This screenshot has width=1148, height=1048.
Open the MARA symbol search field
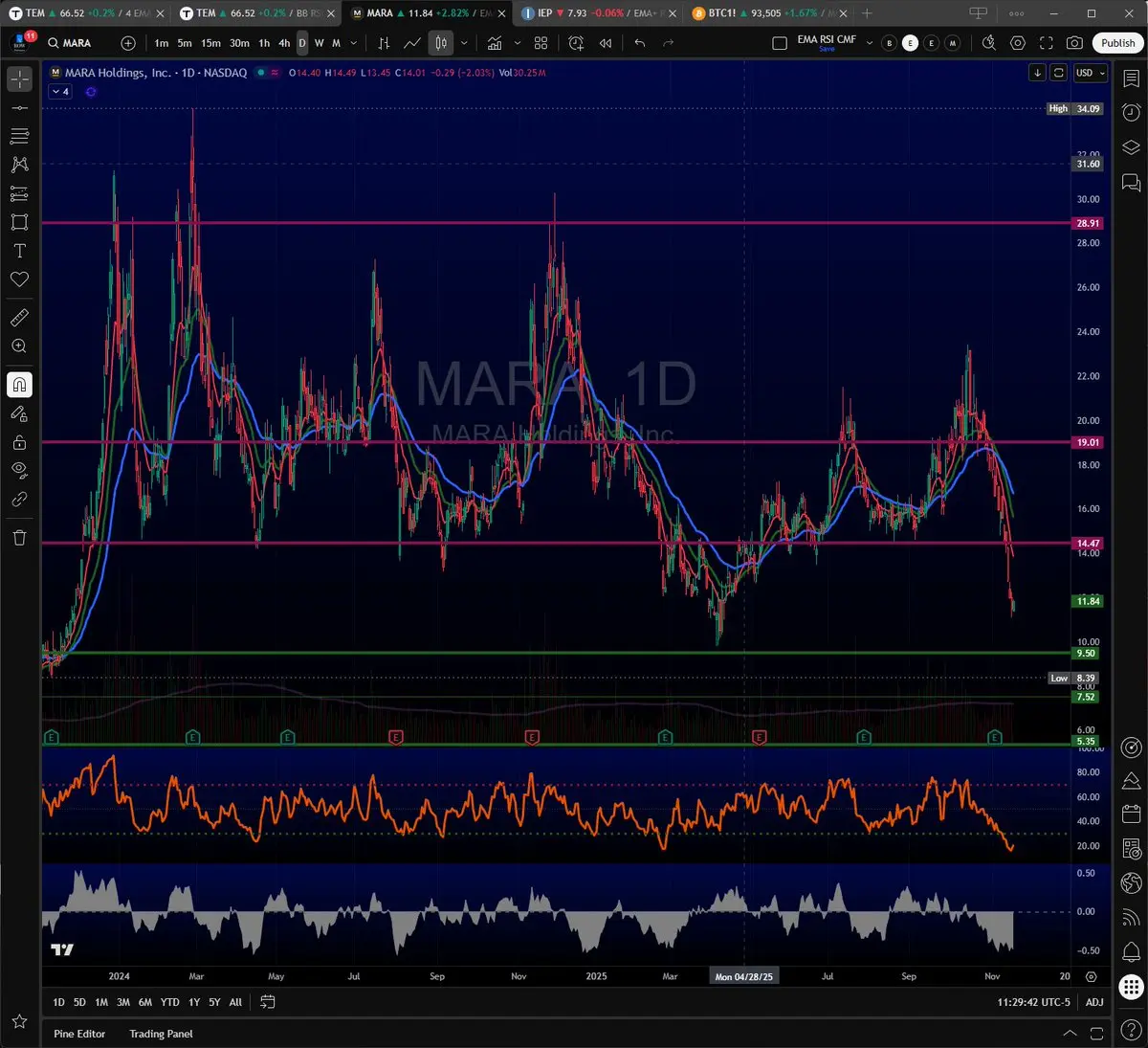77,43
